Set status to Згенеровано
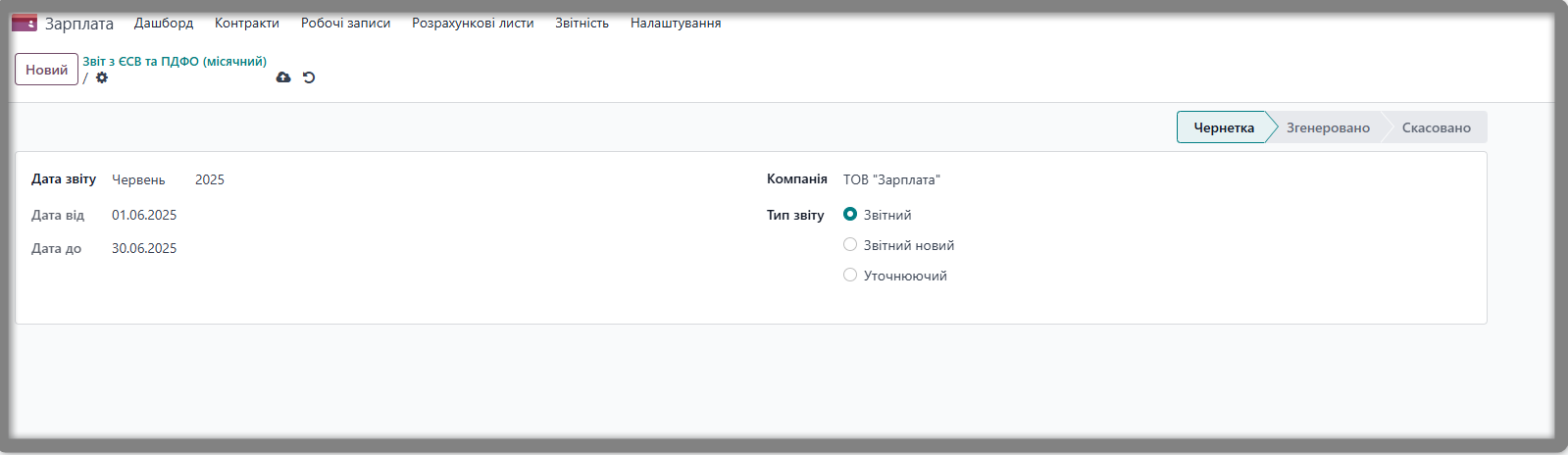 pyautogui.click(x=1328, y=127)
